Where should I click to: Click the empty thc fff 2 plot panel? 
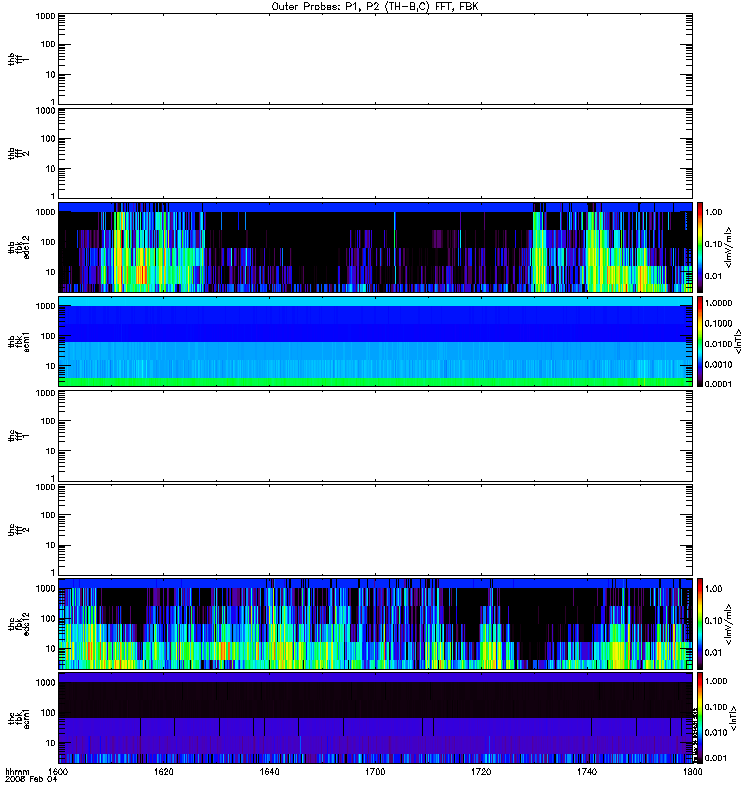(x=376, y=530)
